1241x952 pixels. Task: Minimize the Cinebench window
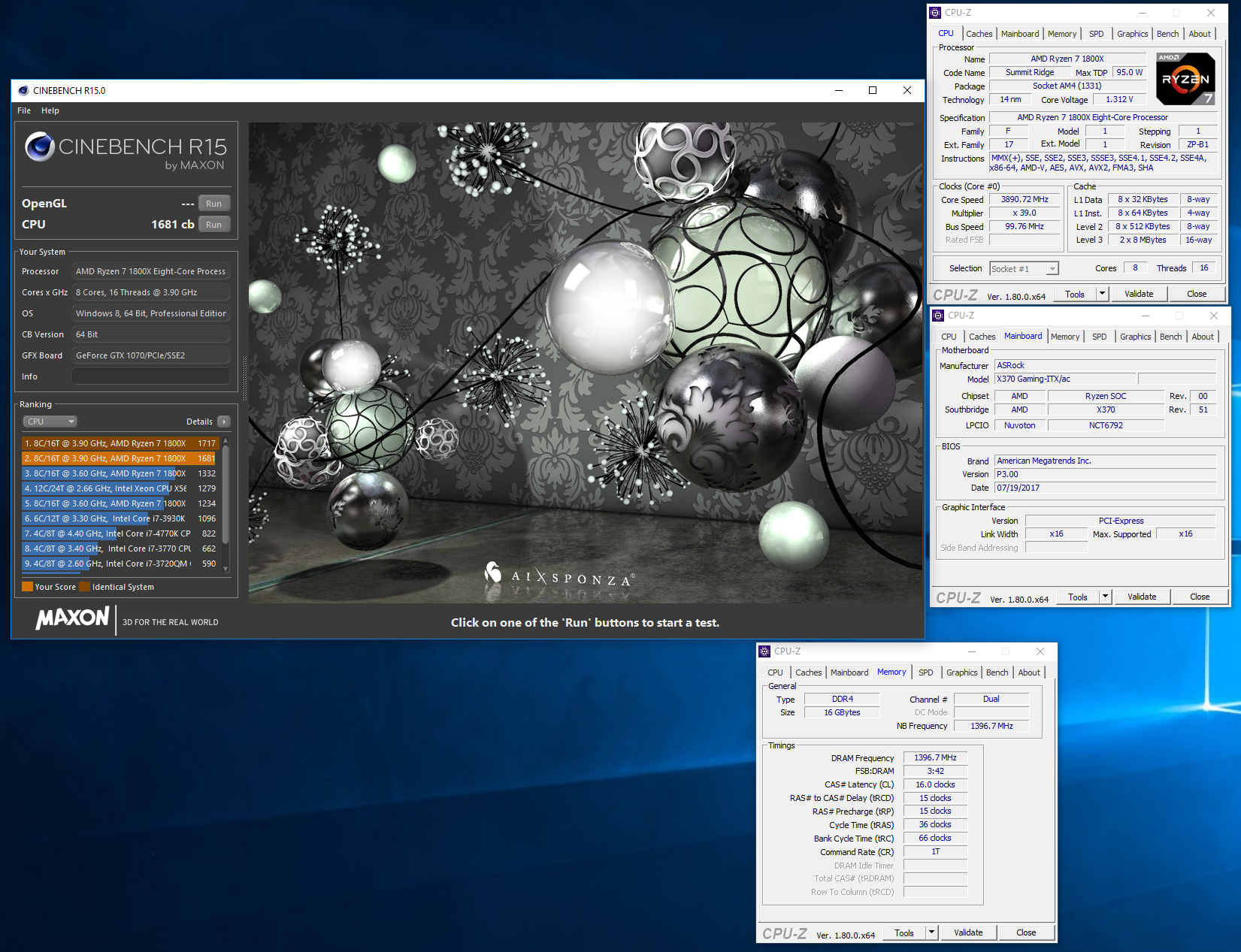coord(839,90)
